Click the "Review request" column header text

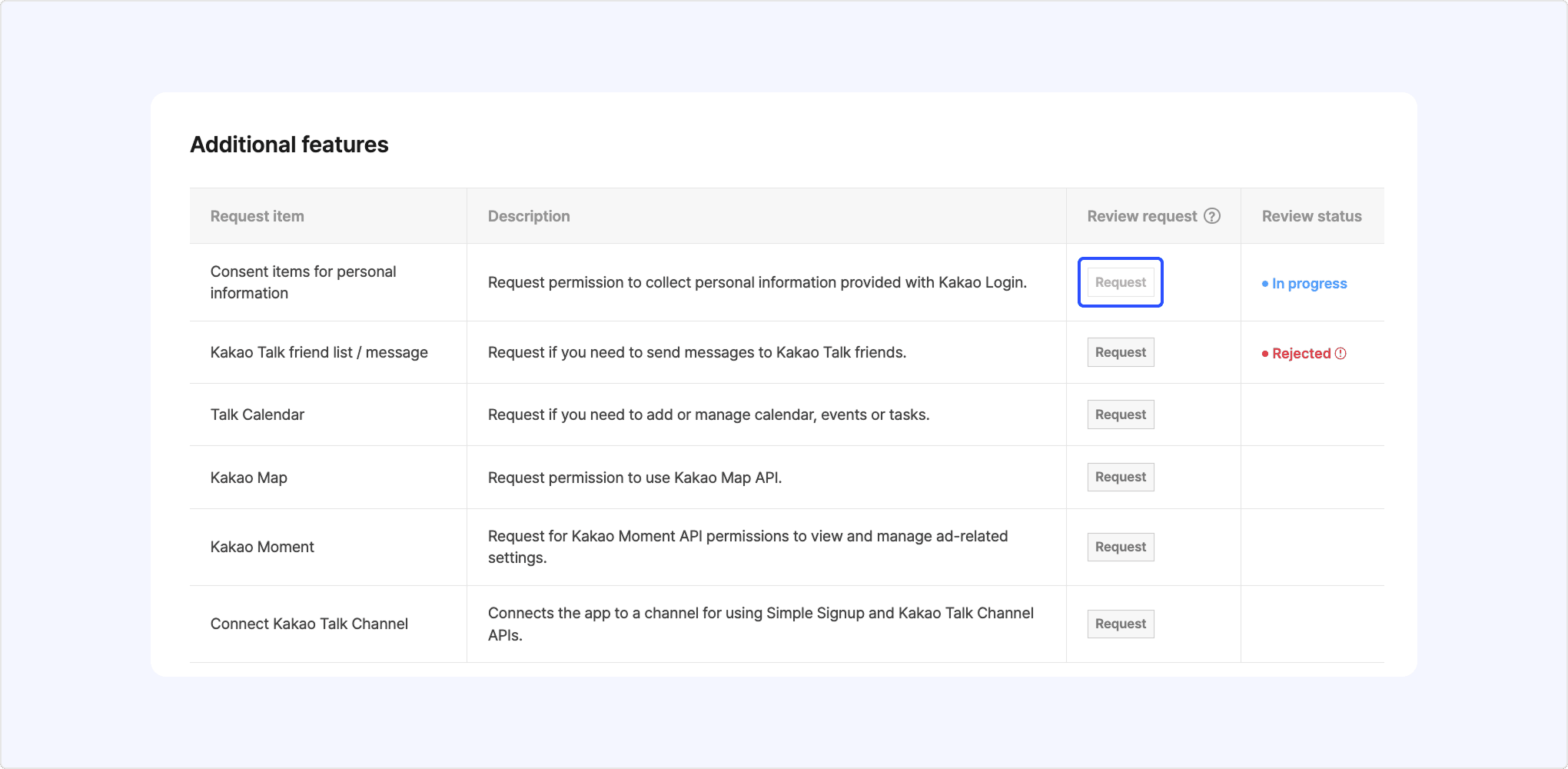pos(1142,216)
